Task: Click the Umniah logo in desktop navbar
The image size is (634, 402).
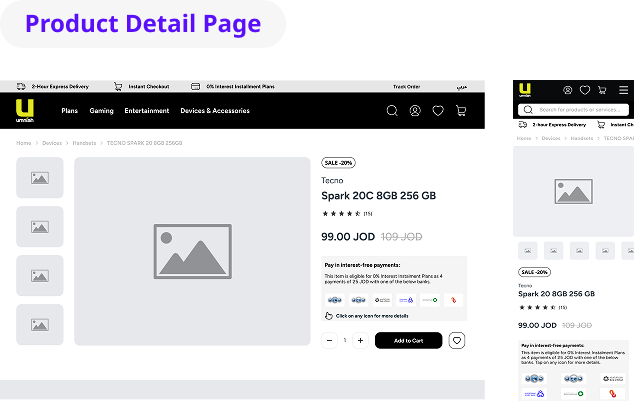Action: coord(25,110)
